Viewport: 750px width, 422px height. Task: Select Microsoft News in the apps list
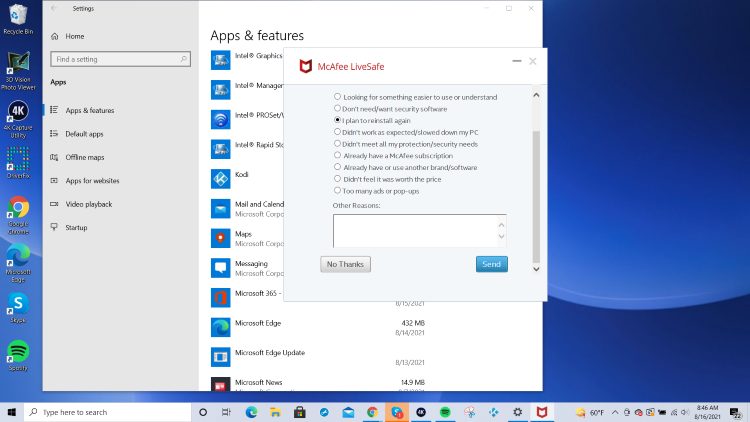pyautogui.click(x=318, y=383)
